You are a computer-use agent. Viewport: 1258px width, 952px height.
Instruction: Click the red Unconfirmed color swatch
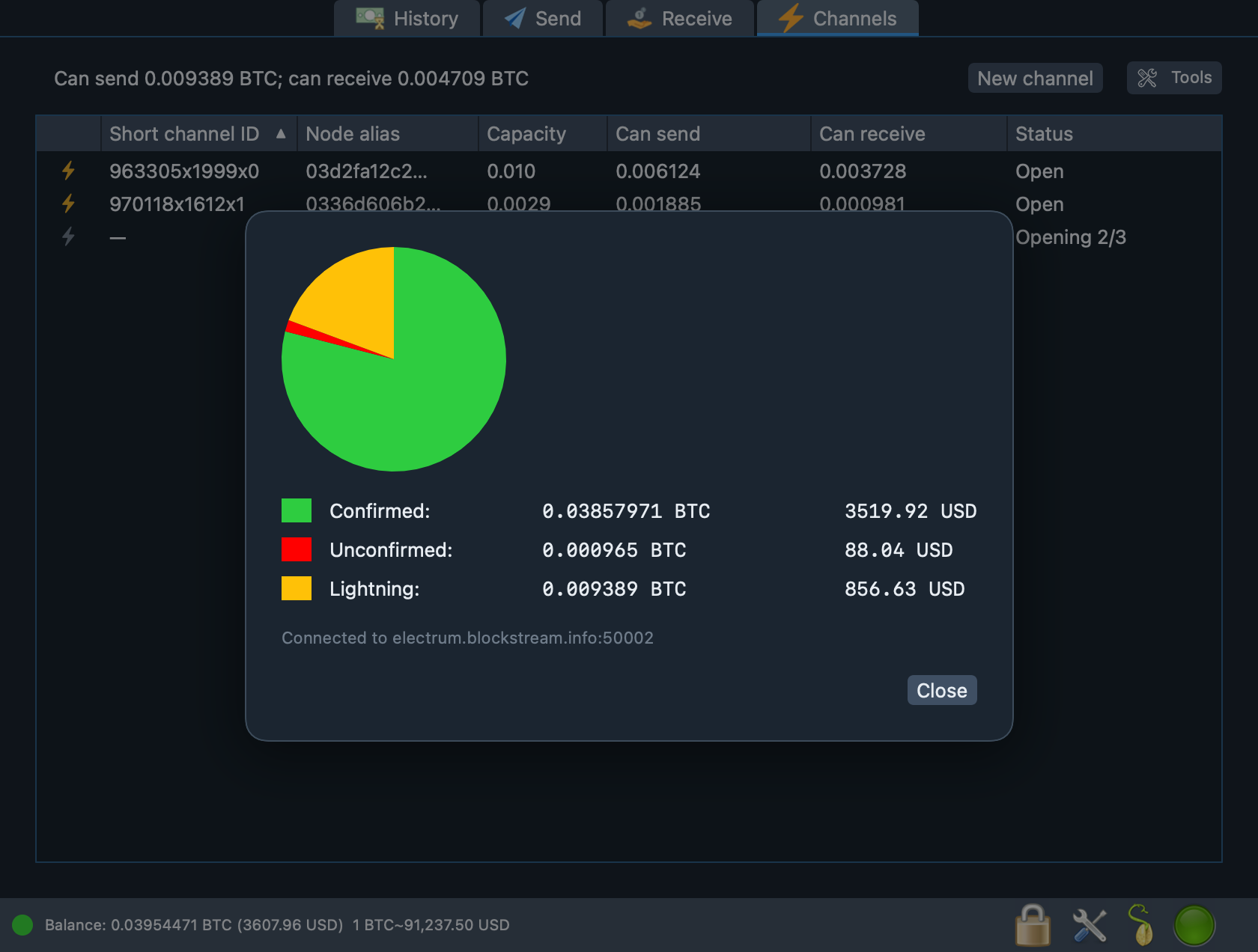[297, 549]
